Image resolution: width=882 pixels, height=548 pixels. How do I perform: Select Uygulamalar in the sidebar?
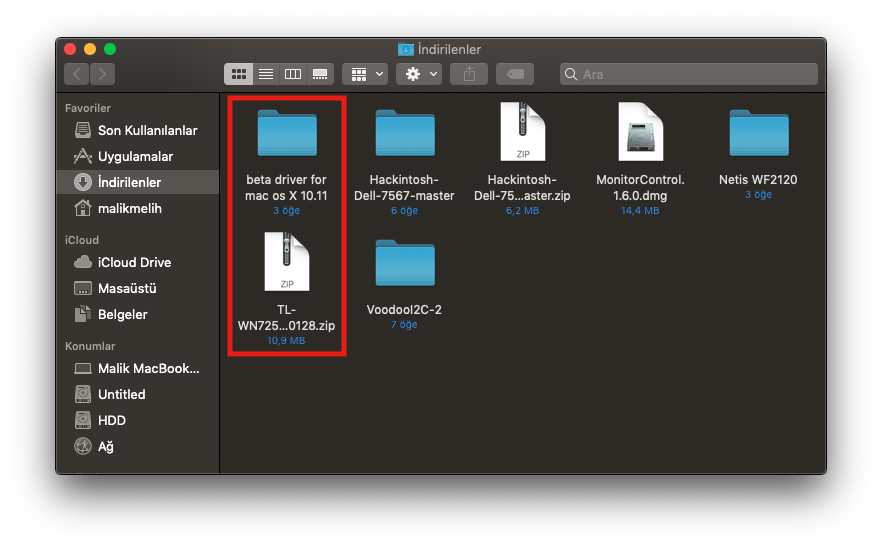pos(135,157)
